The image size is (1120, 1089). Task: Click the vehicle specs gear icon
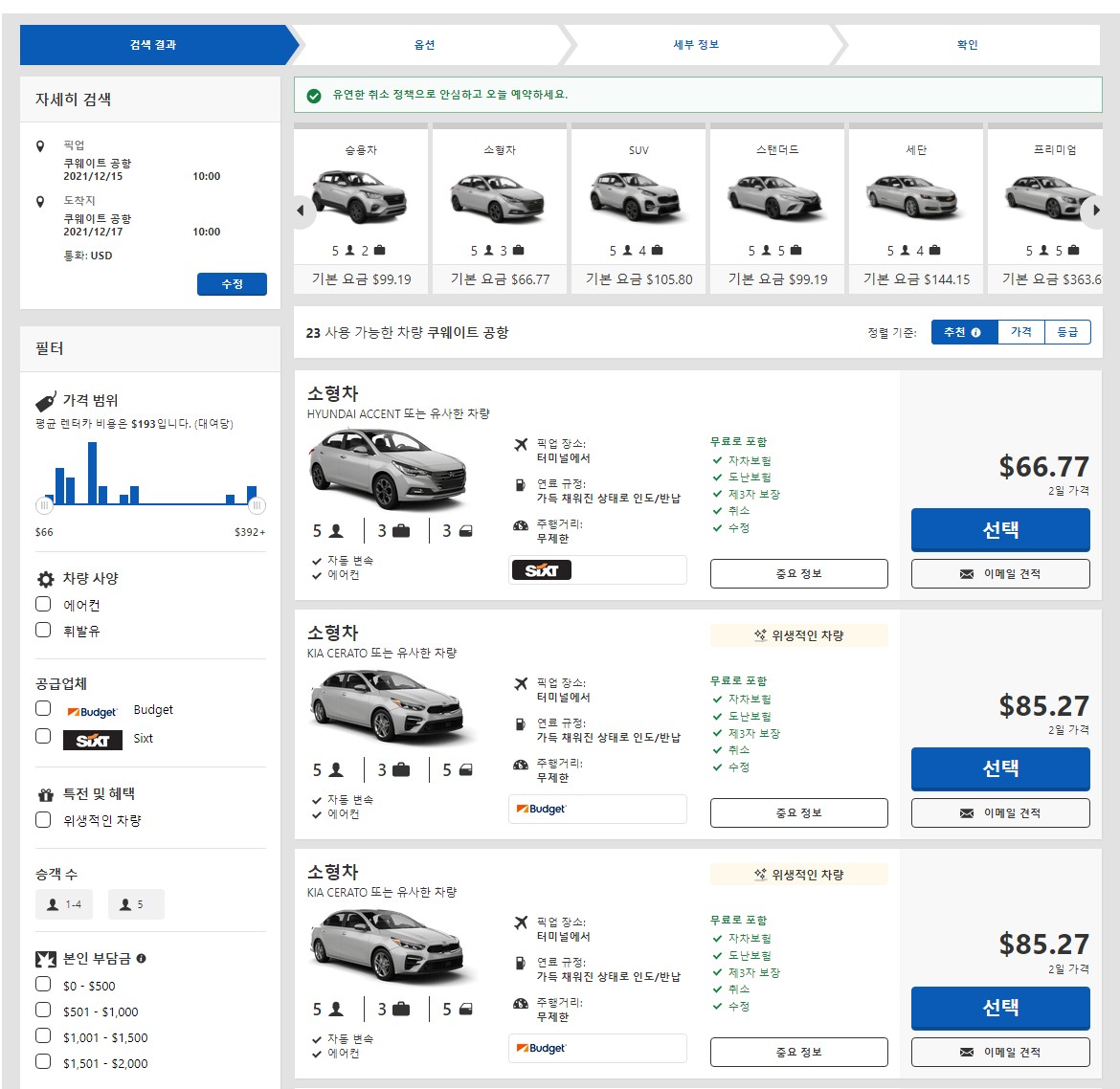pos(46,578)
